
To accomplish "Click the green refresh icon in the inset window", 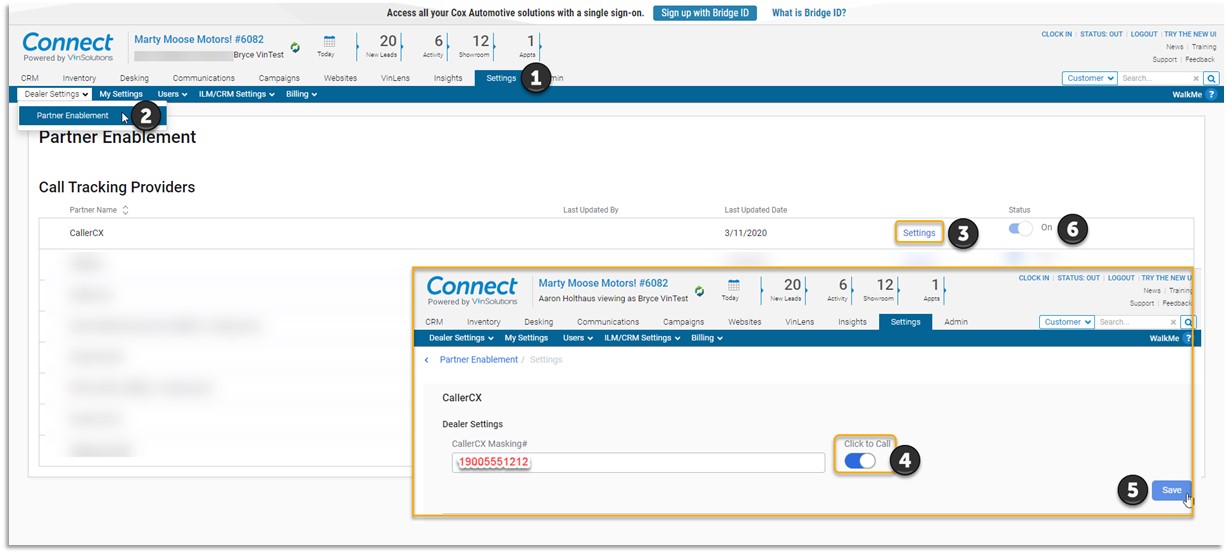I will (699, 291).
